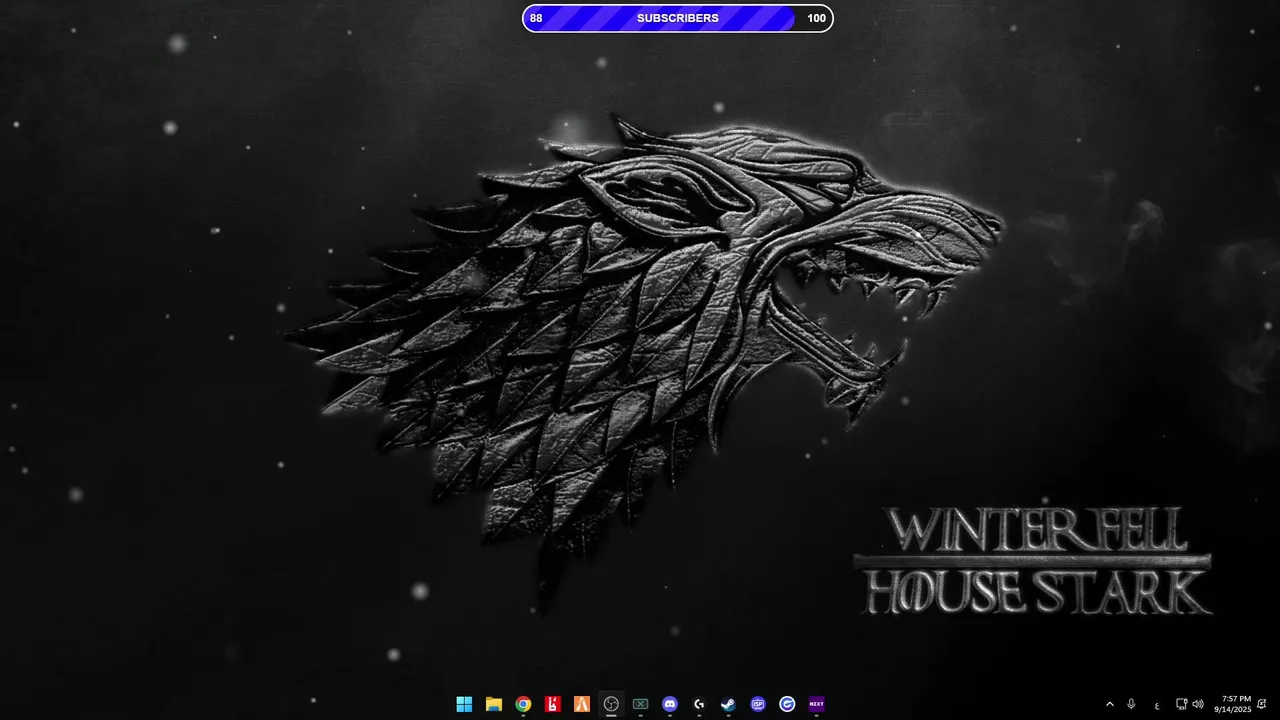Image resolution: width=1280 pixels, height=720 pixels.
Task: Open the volume control tray icon
Action: (x=1198, y=704)
